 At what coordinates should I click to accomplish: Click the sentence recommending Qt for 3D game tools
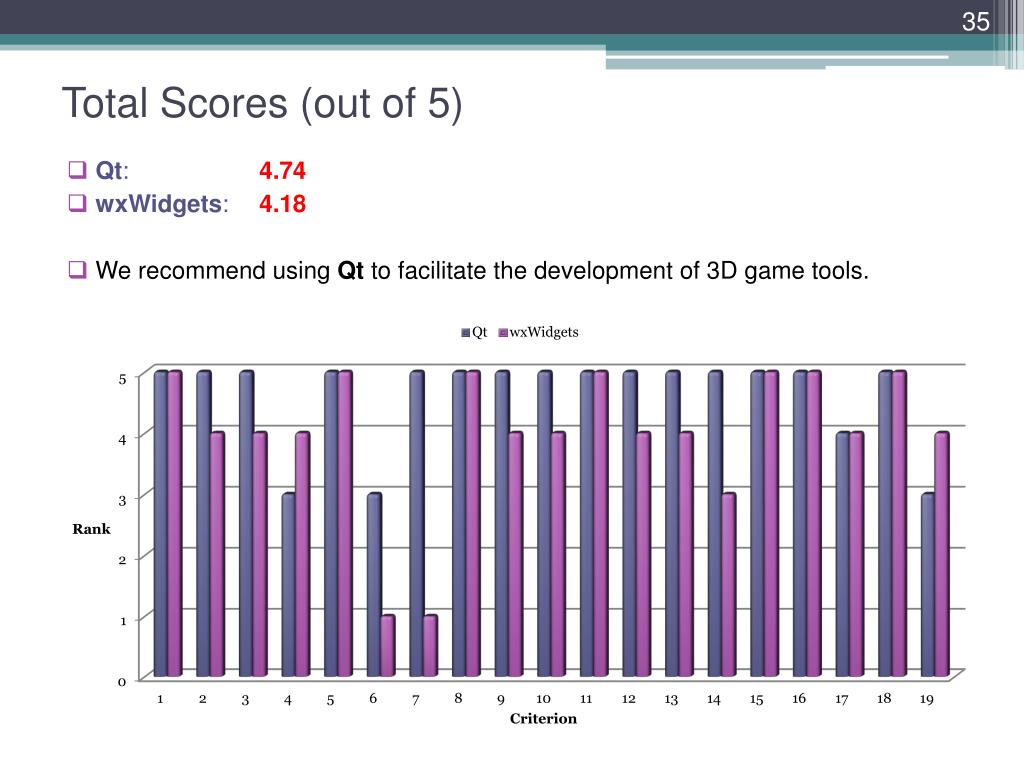(x=482, y=270)
